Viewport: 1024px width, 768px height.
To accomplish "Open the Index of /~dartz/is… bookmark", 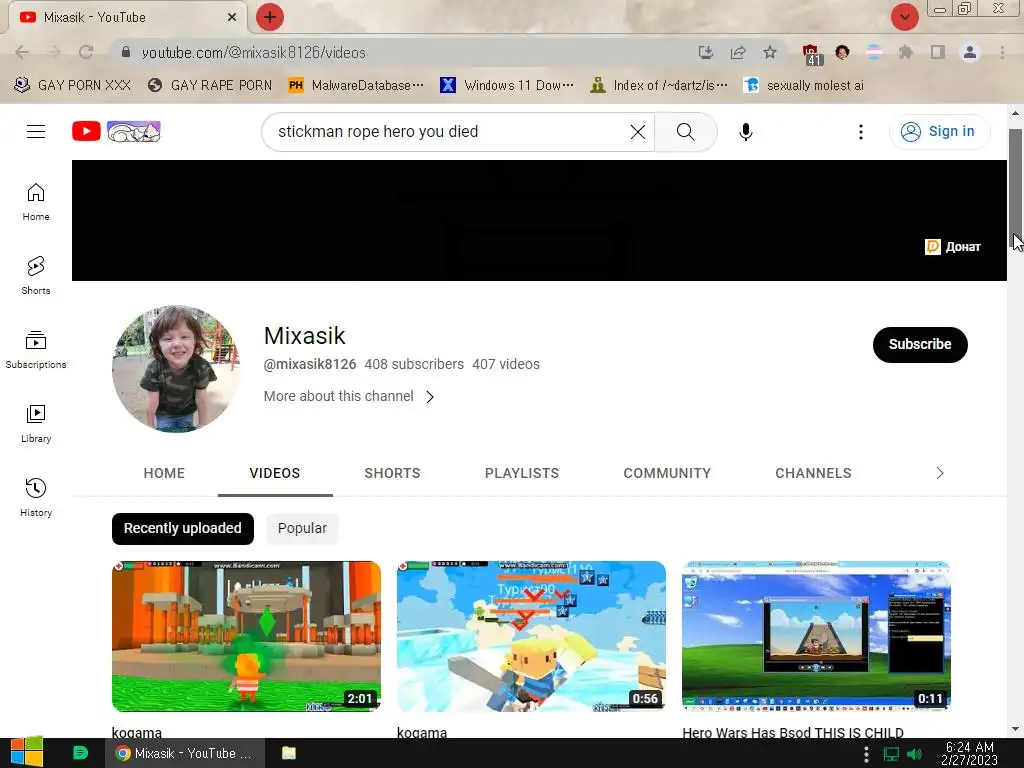I will [659, 85].
